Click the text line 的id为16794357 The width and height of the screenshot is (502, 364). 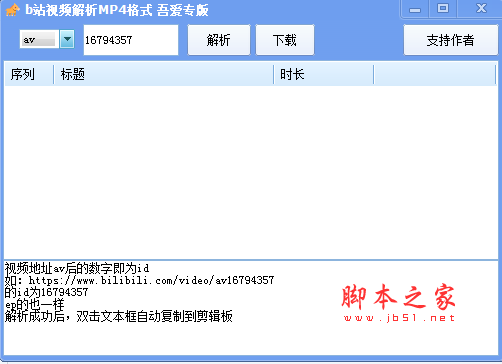[x=46, y=292]
